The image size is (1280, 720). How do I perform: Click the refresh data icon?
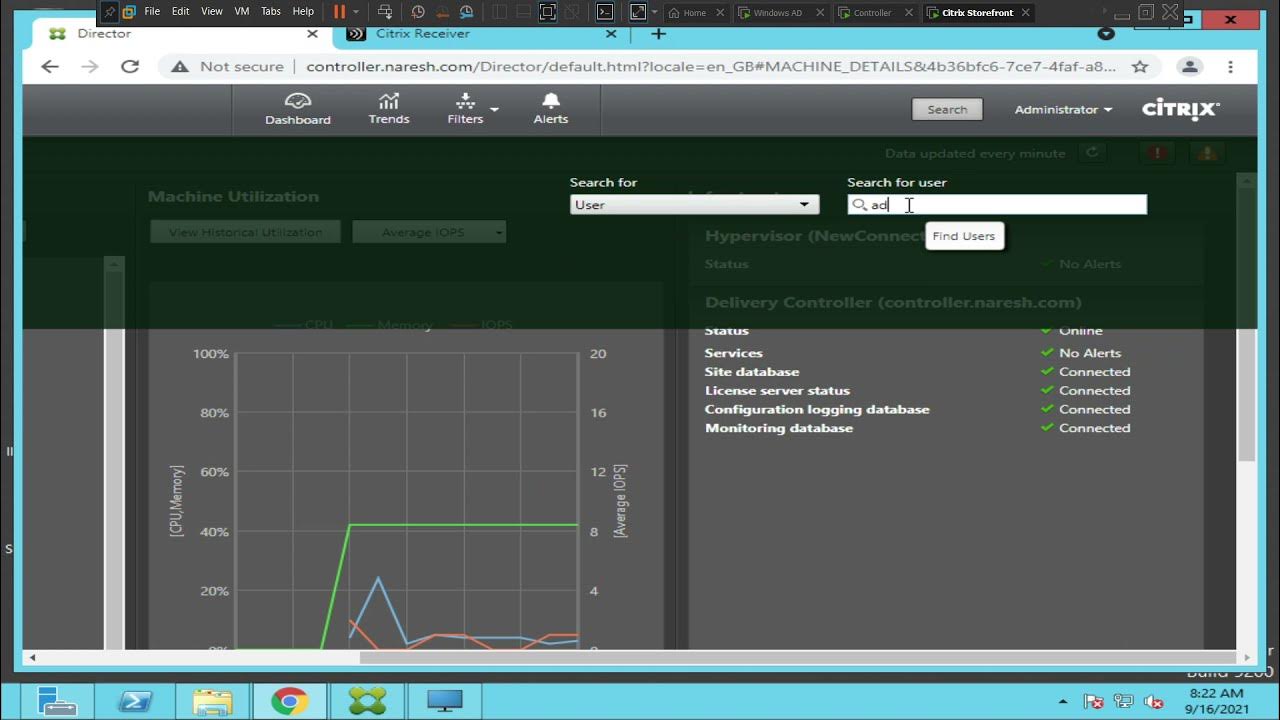tap(1092, 153)
